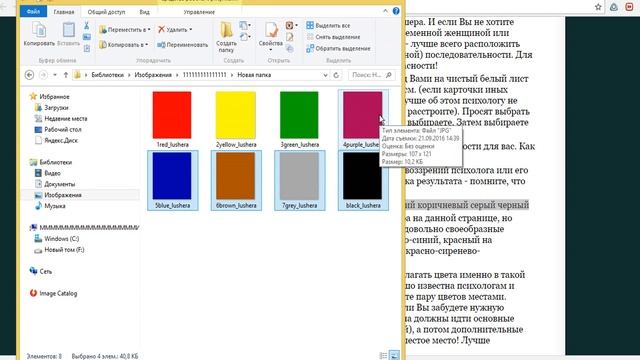This screenshot has width=640, height=360.
Task: Click Изображения in the address bar
Action: (153, 75)
